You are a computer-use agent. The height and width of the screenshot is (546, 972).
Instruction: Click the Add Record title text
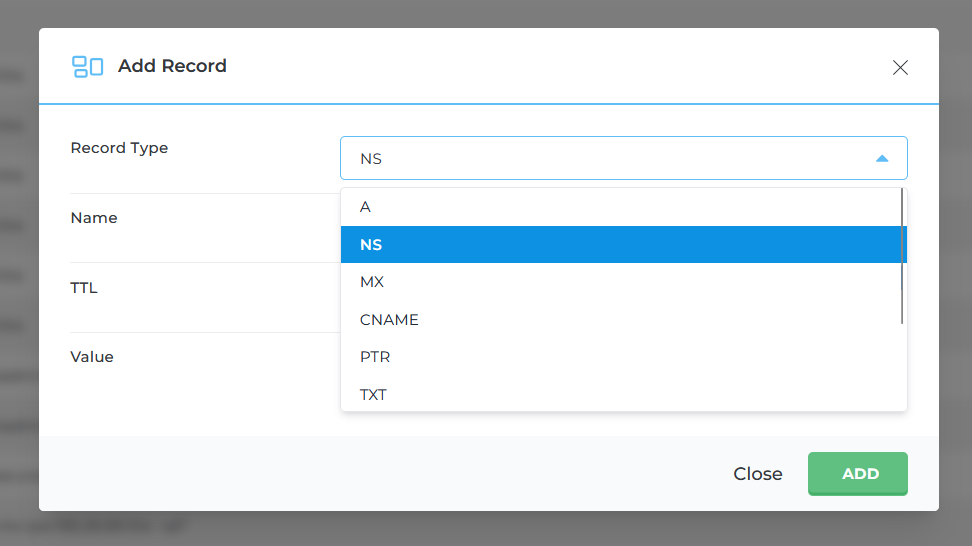[172, 66]
